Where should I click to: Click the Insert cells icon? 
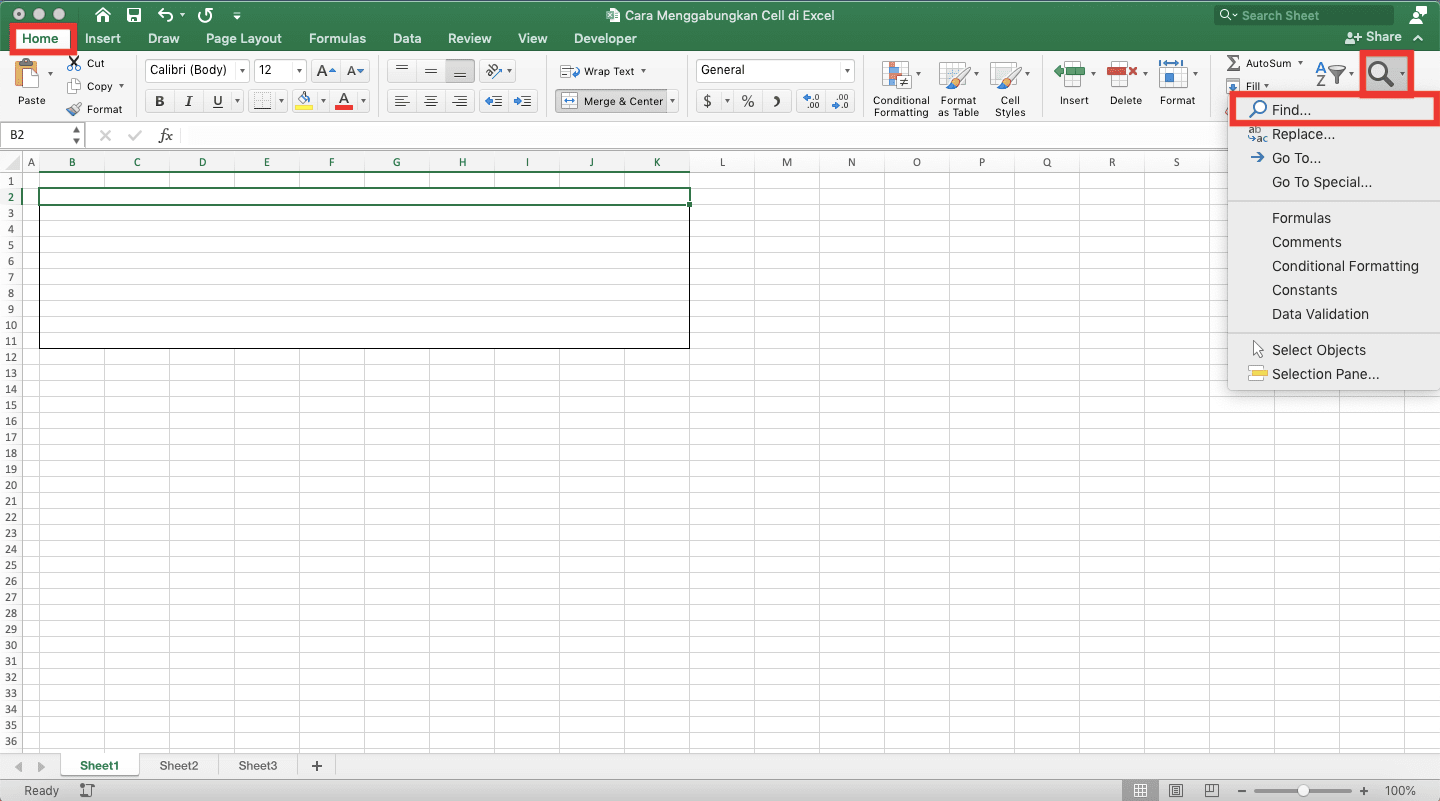[1070, 72]
